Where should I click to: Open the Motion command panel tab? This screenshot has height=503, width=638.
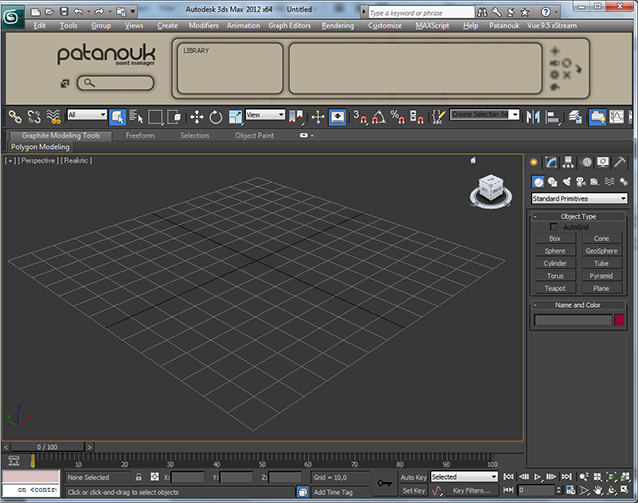(586, 162)
